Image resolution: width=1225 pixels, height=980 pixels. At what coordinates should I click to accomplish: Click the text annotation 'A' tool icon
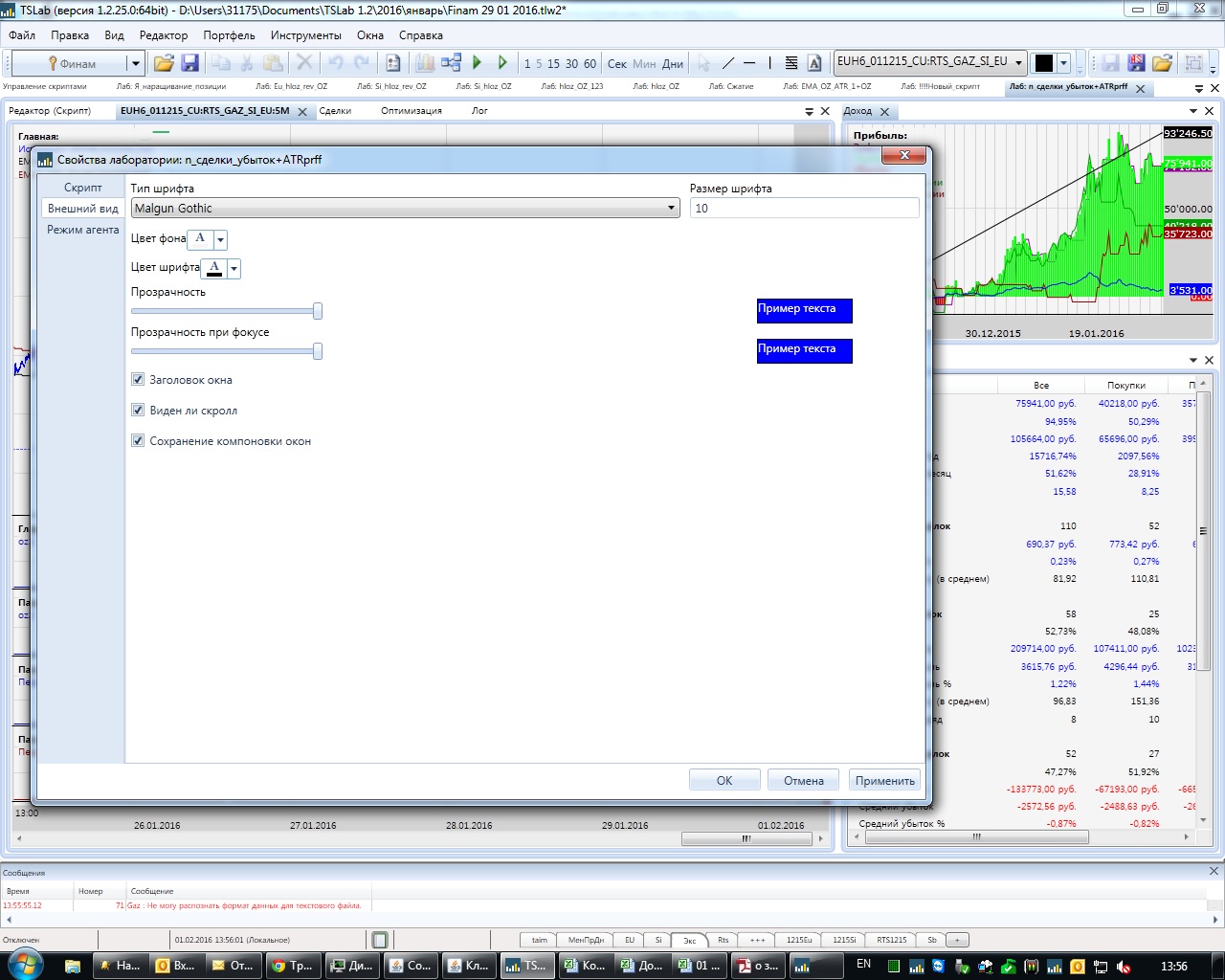(x=814, y=63)
